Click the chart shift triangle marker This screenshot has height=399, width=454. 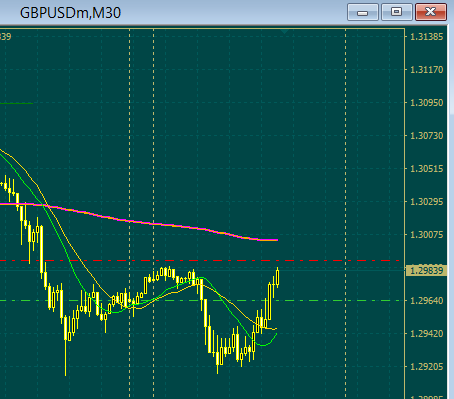[x=284, y=31]
